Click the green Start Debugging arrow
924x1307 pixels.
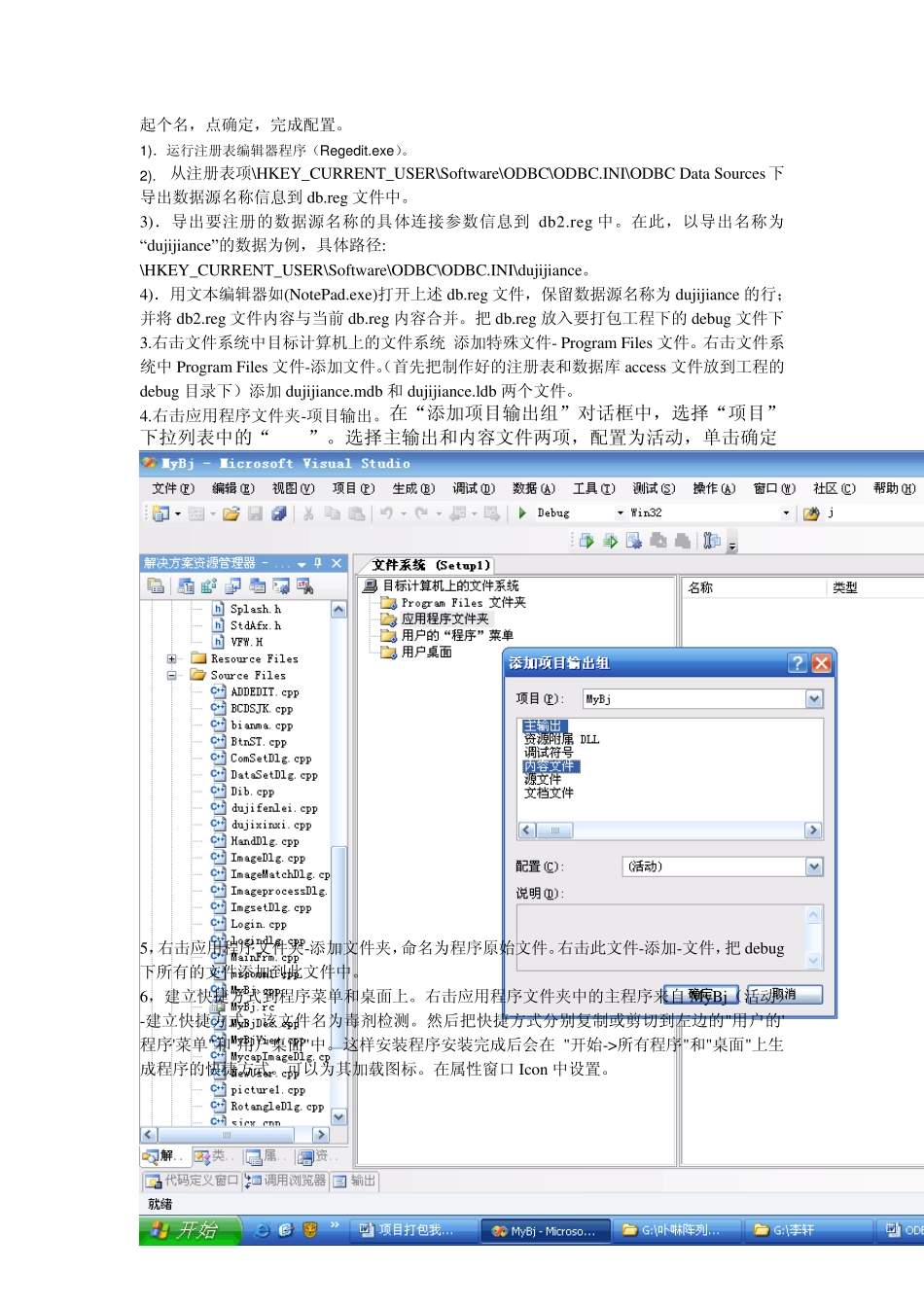tap(522, 513)
